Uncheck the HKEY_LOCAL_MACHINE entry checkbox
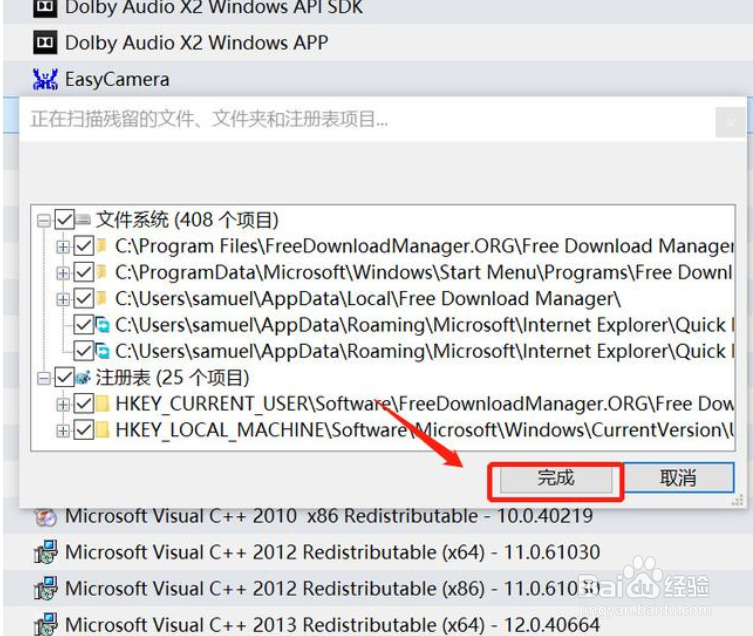Screen dimensions: 753x636 click(84, 430)
